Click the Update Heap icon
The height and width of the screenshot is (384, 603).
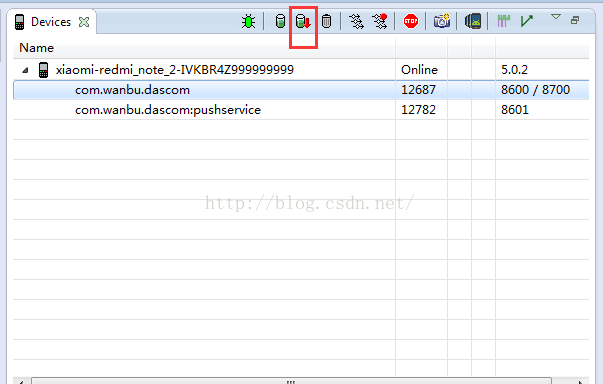click(280, 21)
